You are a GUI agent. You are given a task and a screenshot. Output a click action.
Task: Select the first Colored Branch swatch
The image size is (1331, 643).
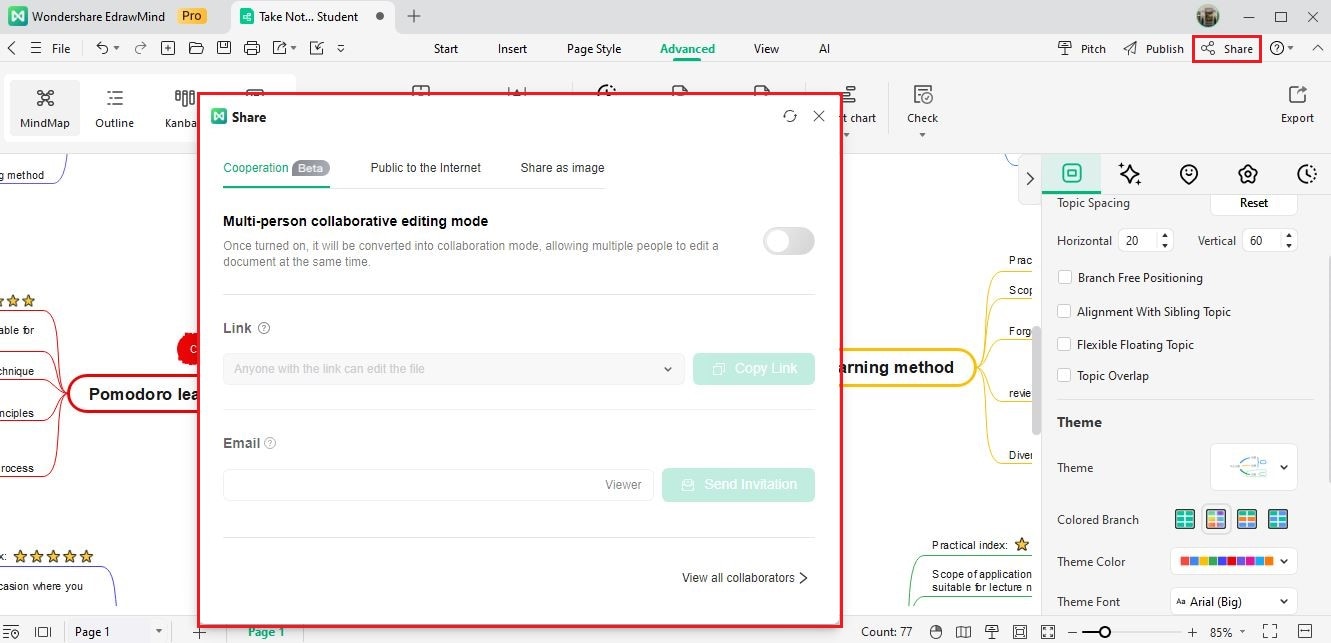tap(1184, 519)
